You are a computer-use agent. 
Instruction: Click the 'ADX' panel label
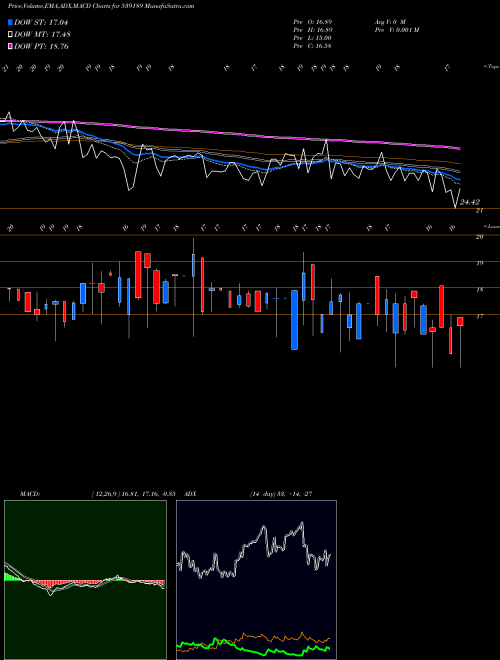[x=190, y=494]
